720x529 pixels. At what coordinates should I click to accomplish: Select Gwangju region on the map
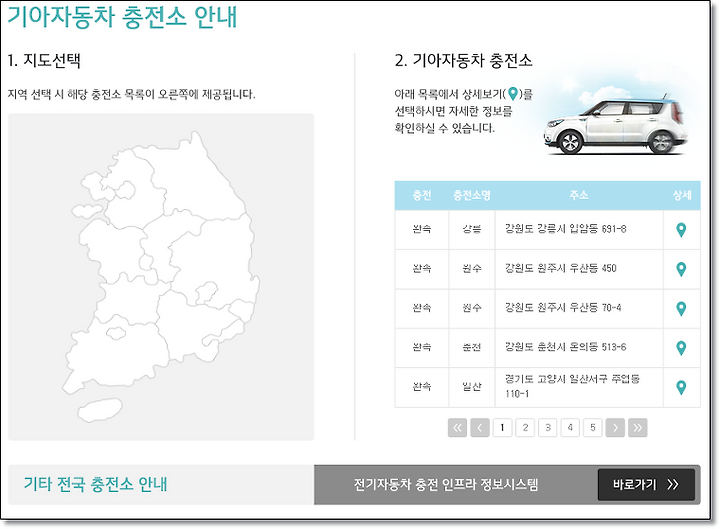[x=116, y=332]
